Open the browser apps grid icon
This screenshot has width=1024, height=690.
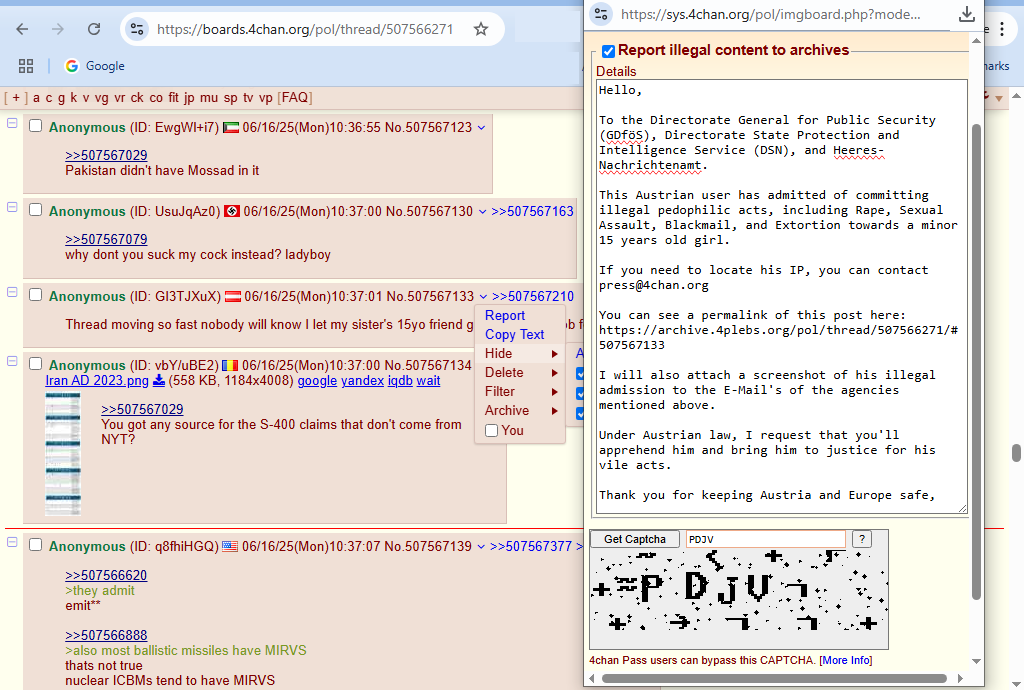[25, 66]
